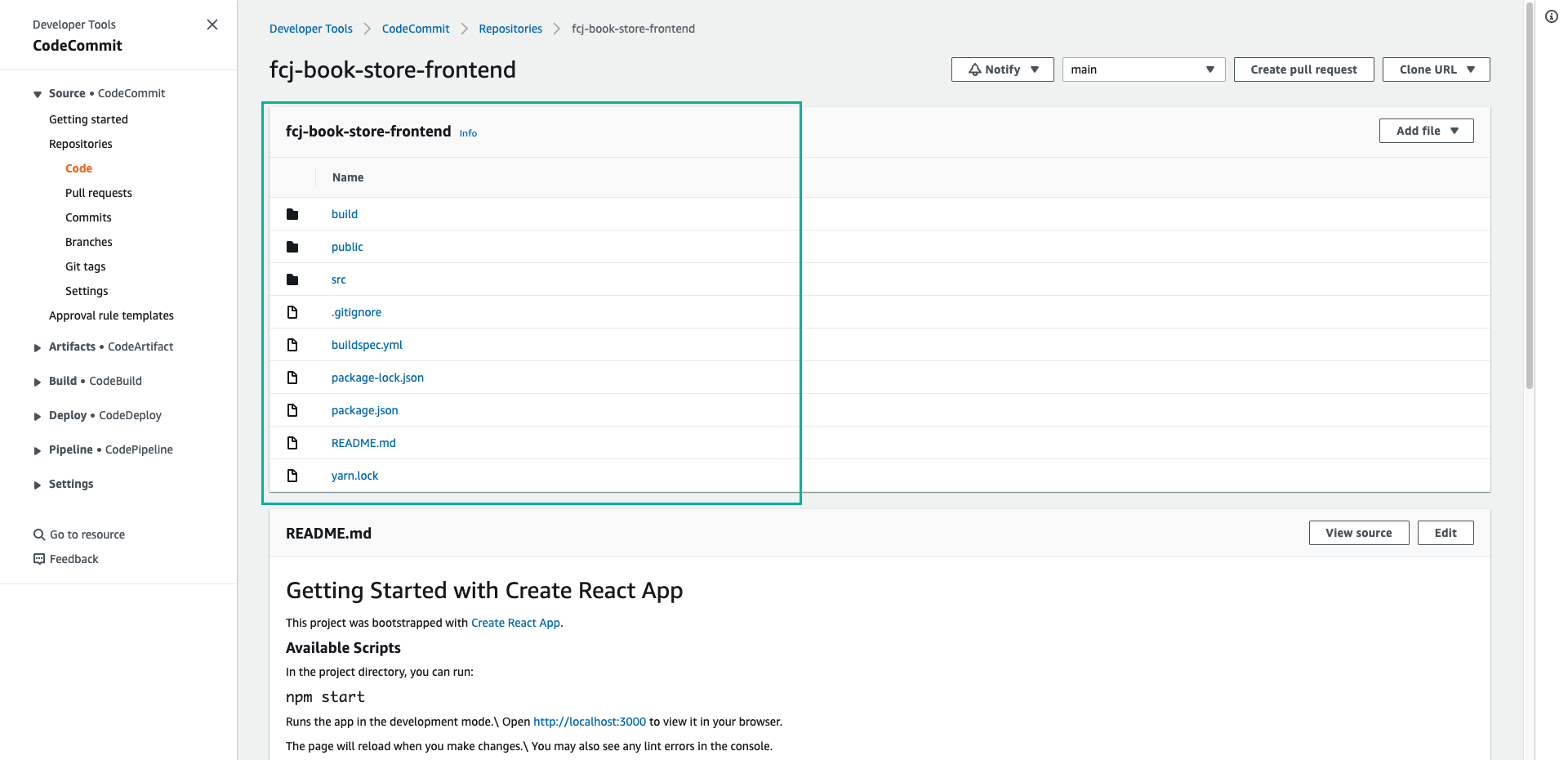Open the src folder link
The width and height of the screenshot is (1568, 760).
coord(339,279)
